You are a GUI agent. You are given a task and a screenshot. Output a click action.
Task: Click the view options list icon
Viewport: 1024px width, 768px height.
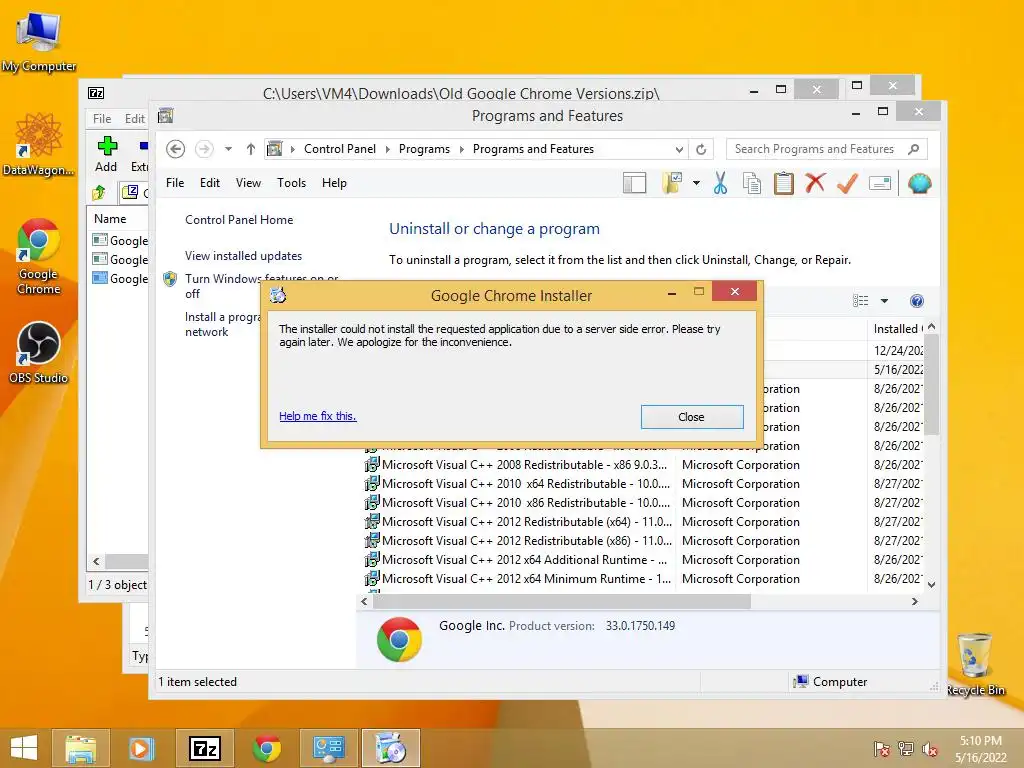861,300
